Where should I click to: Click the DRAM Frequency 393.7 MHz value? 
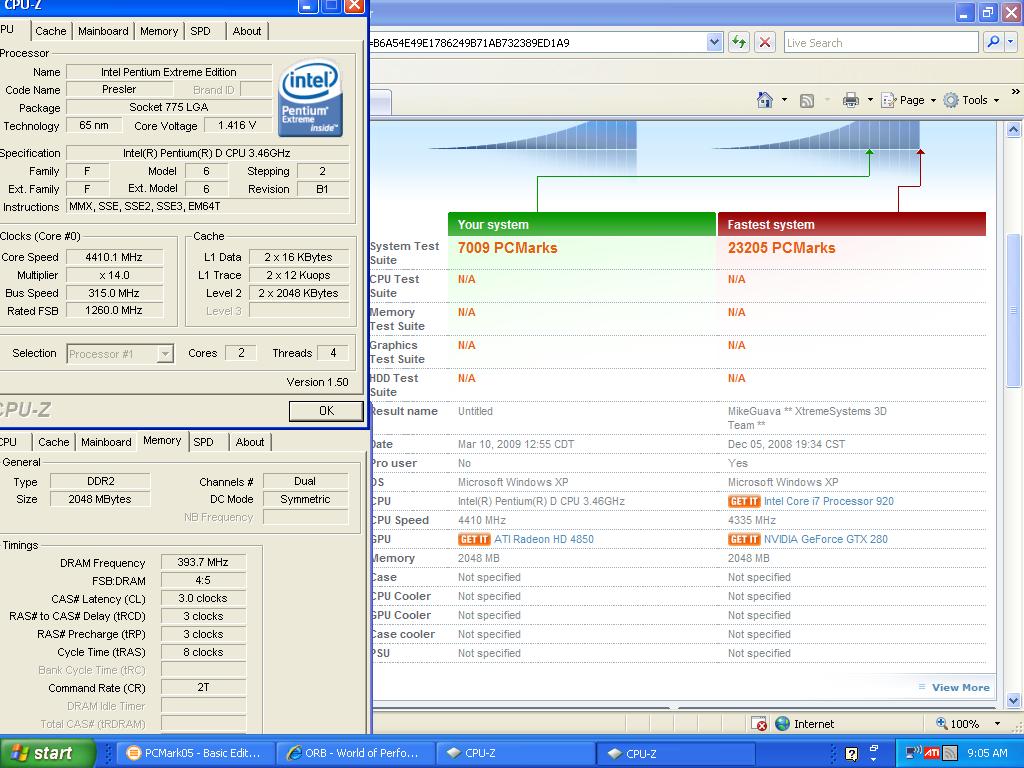tap(203, 562)
